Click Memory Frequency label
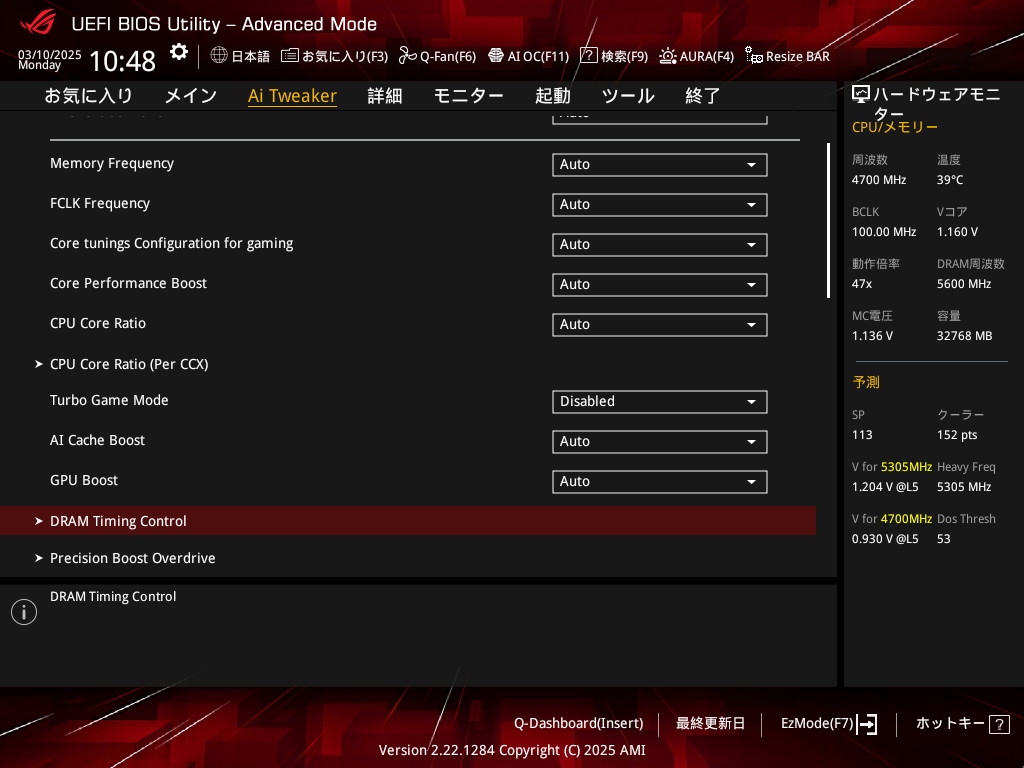 [x=112, y=163]
